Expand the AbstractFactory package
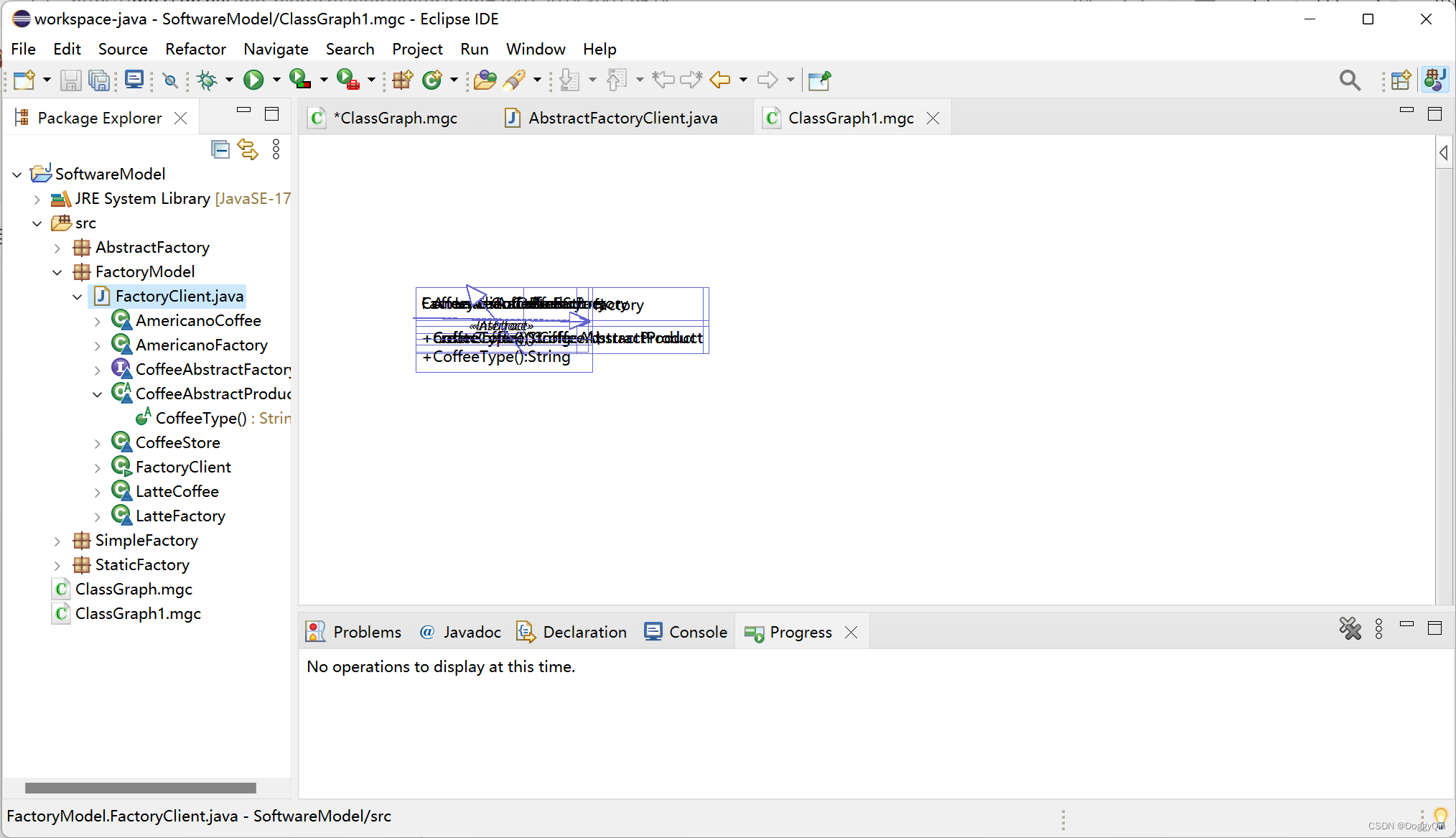Viewport: 1456px width, 838px height. click(x=57, y=247)
